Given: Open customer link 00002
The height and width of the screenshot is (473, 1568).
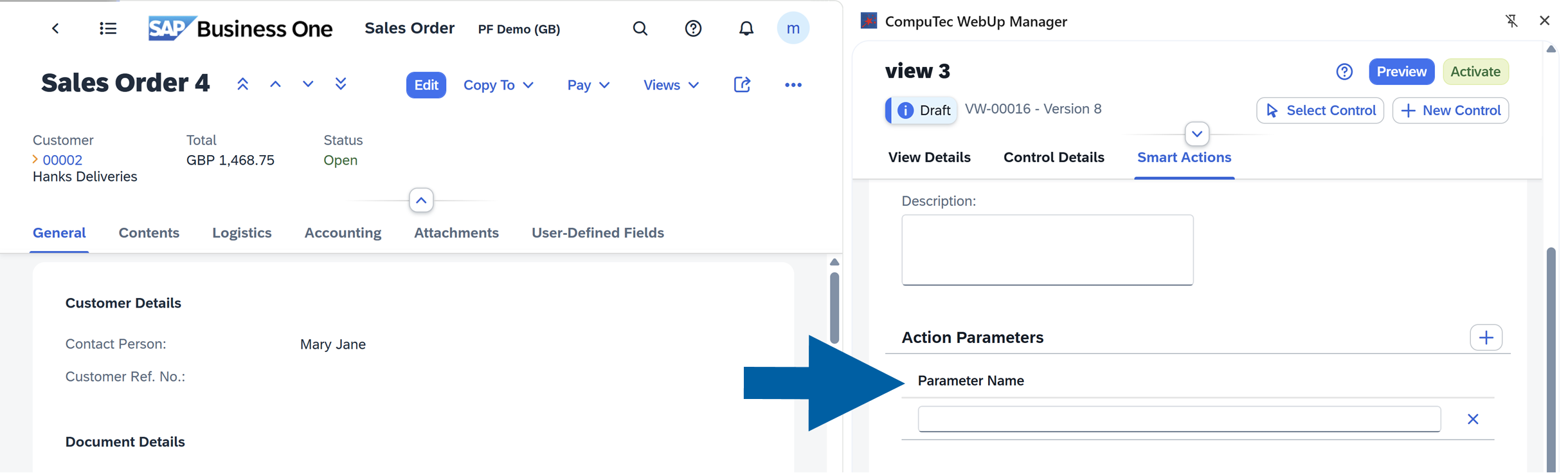Looking at the screenshot, I should [x=62, y=160].
